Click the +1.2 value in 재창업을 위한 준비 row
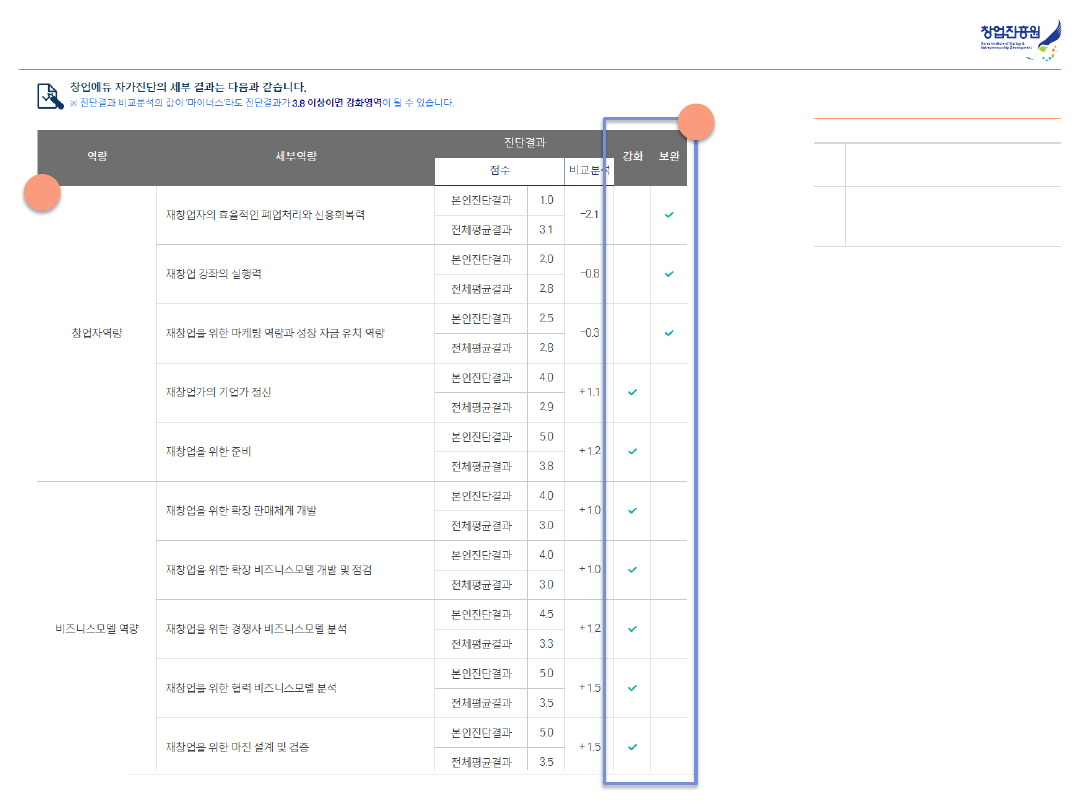Viewport: 1080px width, 810px height. [x=590, y=451]
